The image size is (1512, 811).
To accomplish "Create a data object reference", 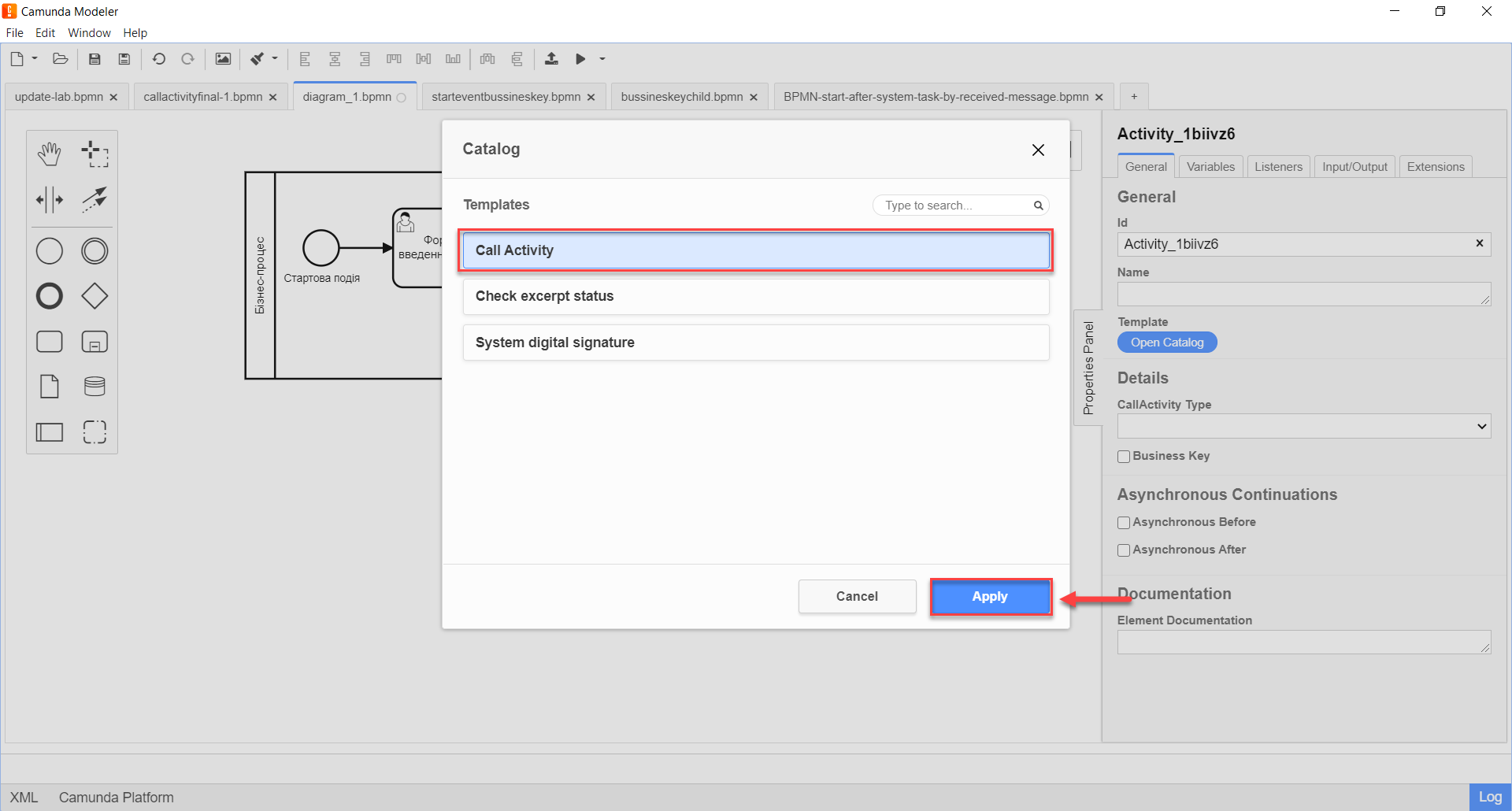I will pyautogui.click(x=50, y=387).
